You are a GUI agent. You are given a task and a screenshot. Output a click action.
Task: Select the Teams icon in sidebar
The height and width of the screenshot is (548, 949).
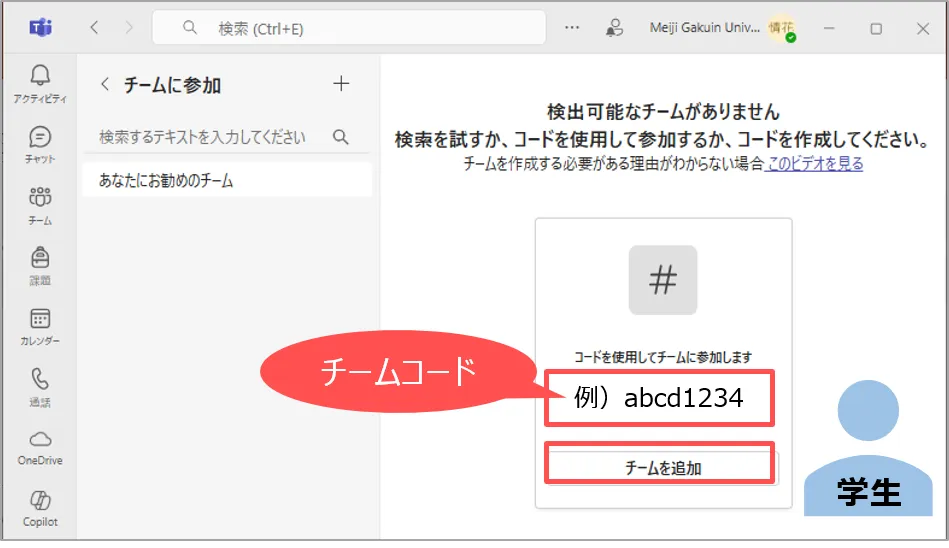40,203
